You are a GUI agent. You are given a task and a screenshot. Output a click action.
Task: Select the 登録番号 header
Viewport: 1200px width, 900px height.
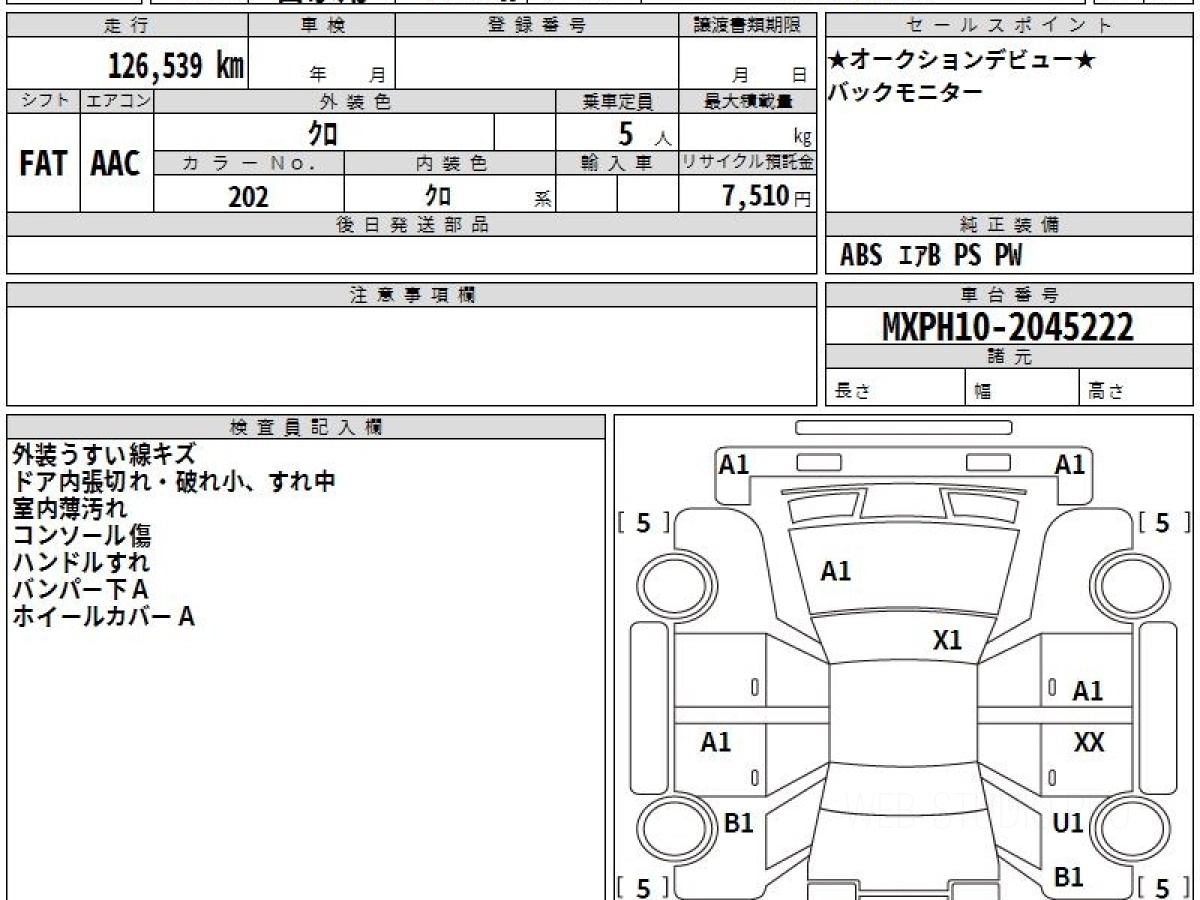click(x=537, y=26)
